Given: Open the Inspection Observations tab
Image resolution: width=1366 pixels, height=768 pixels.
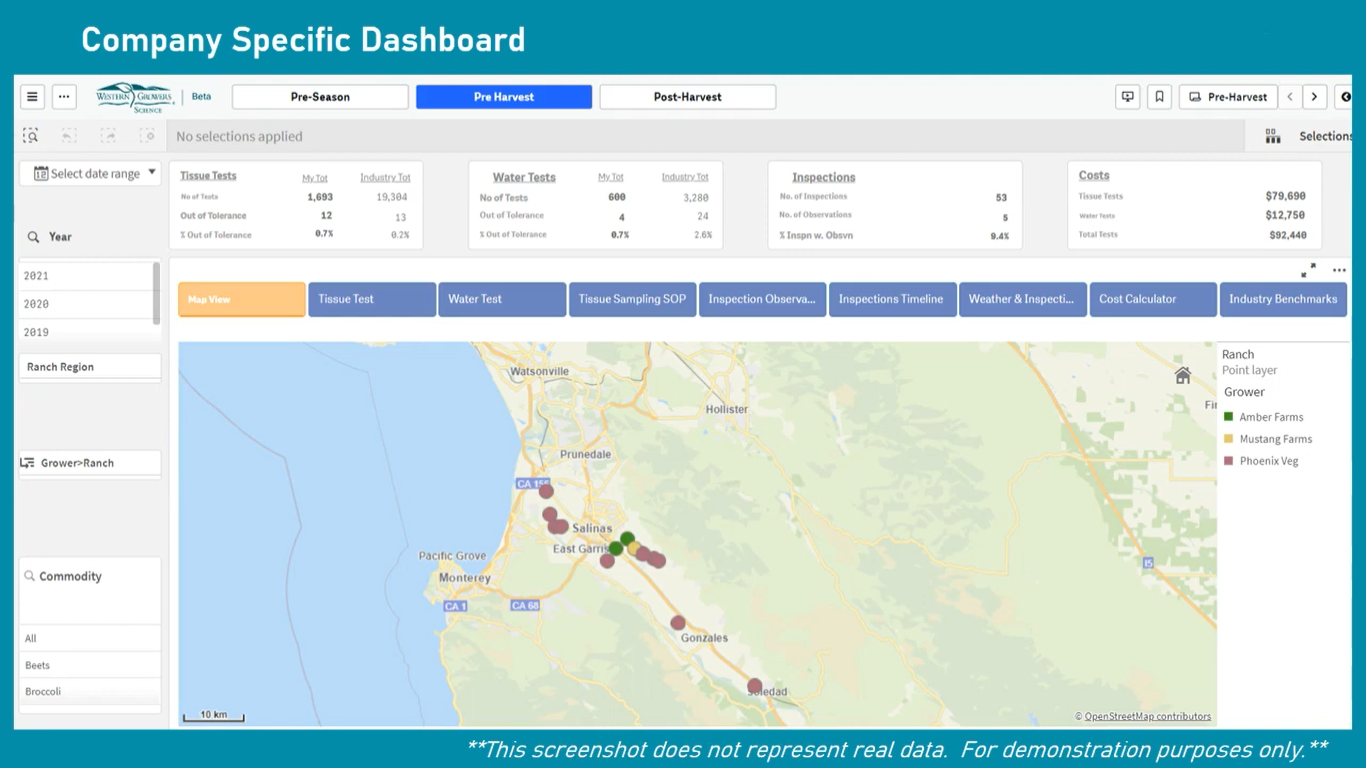Looking at the screenshot, I should coord(762,299).
